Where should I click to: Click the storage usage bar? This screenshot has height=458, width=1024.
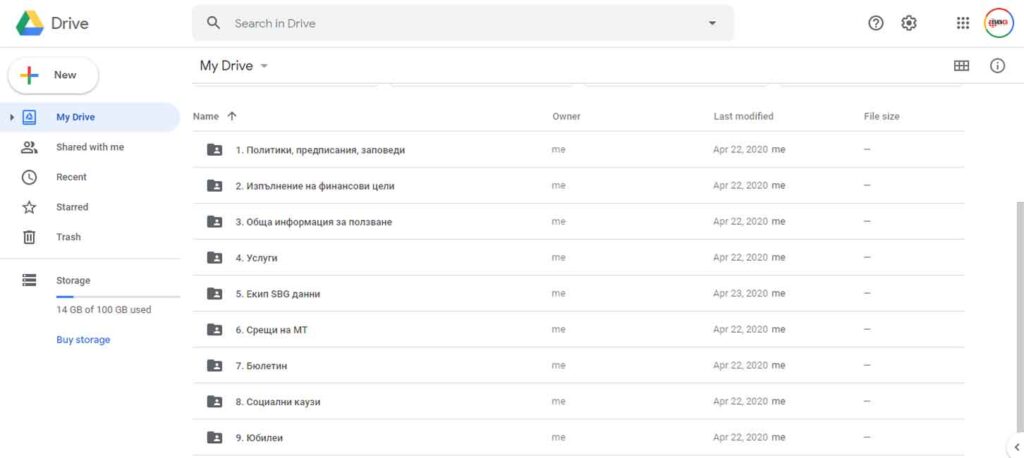pyautogui.click(x=118, y=297)
